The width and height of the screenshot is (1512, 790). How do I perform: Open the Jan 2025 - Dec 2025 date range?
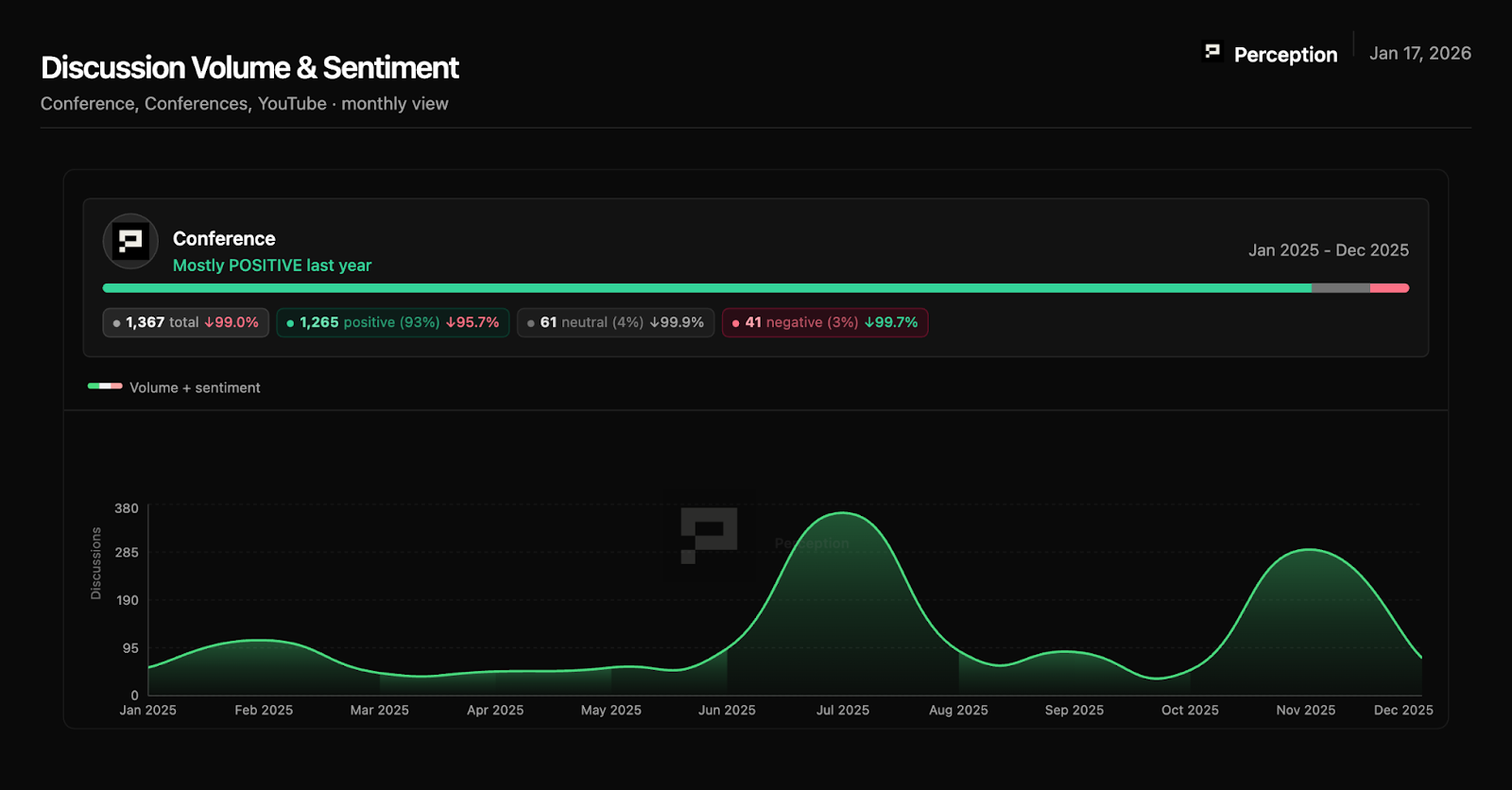(1328, 250)
